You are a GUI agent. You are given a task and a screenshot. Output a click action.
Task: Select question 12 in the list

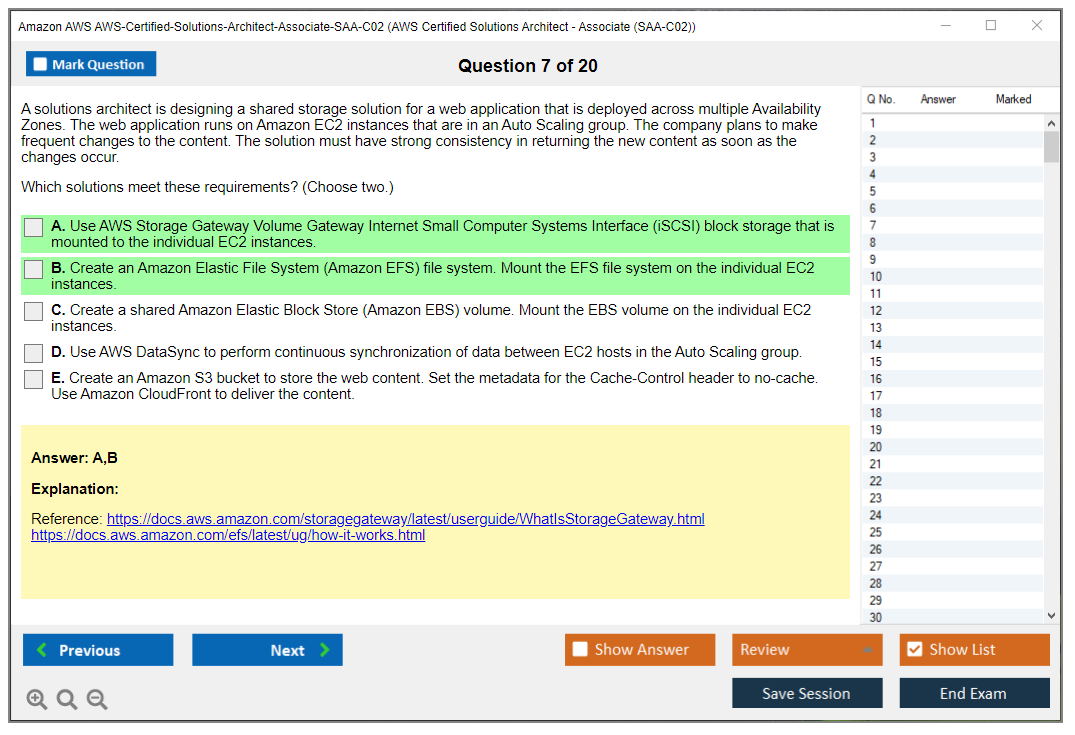tap(876, 311)
